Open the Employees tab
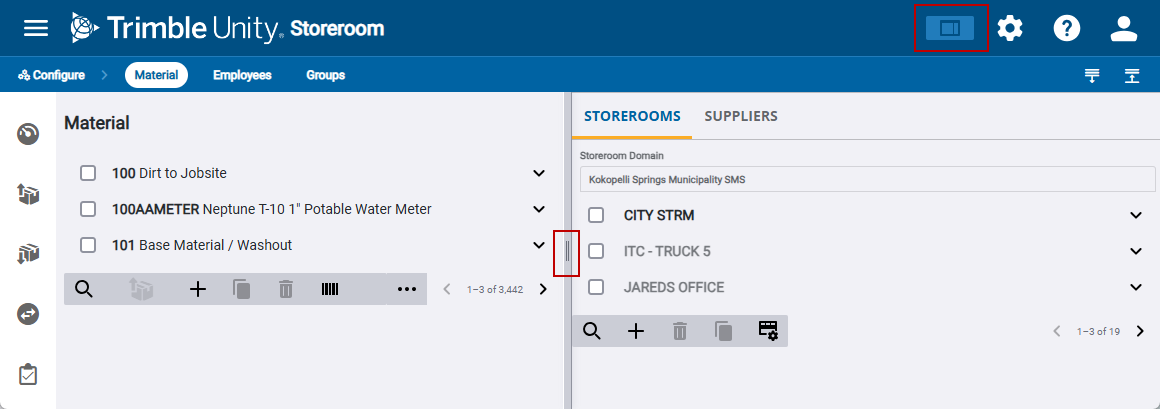 click(x=242, y=75)
